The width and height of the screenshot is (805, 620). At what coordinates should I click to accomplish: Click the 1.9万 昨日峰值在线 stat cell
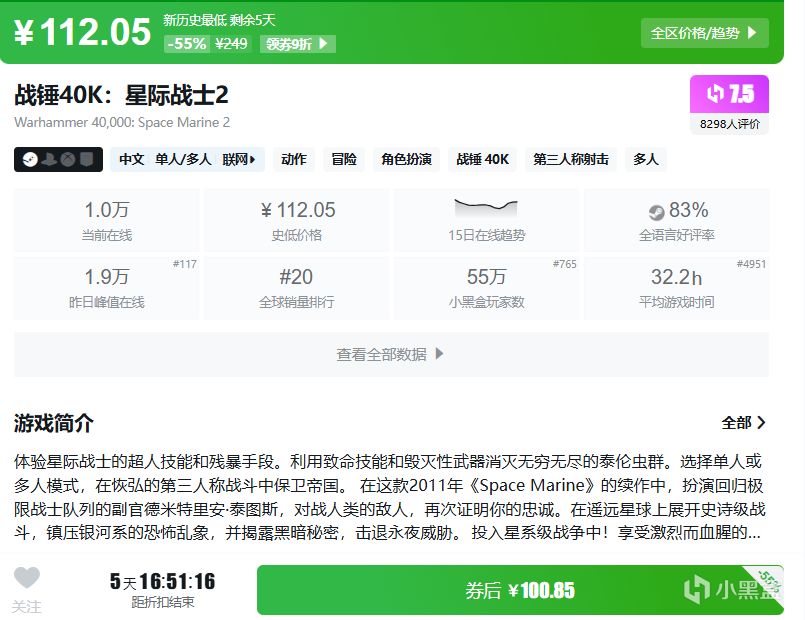point(107,288)
